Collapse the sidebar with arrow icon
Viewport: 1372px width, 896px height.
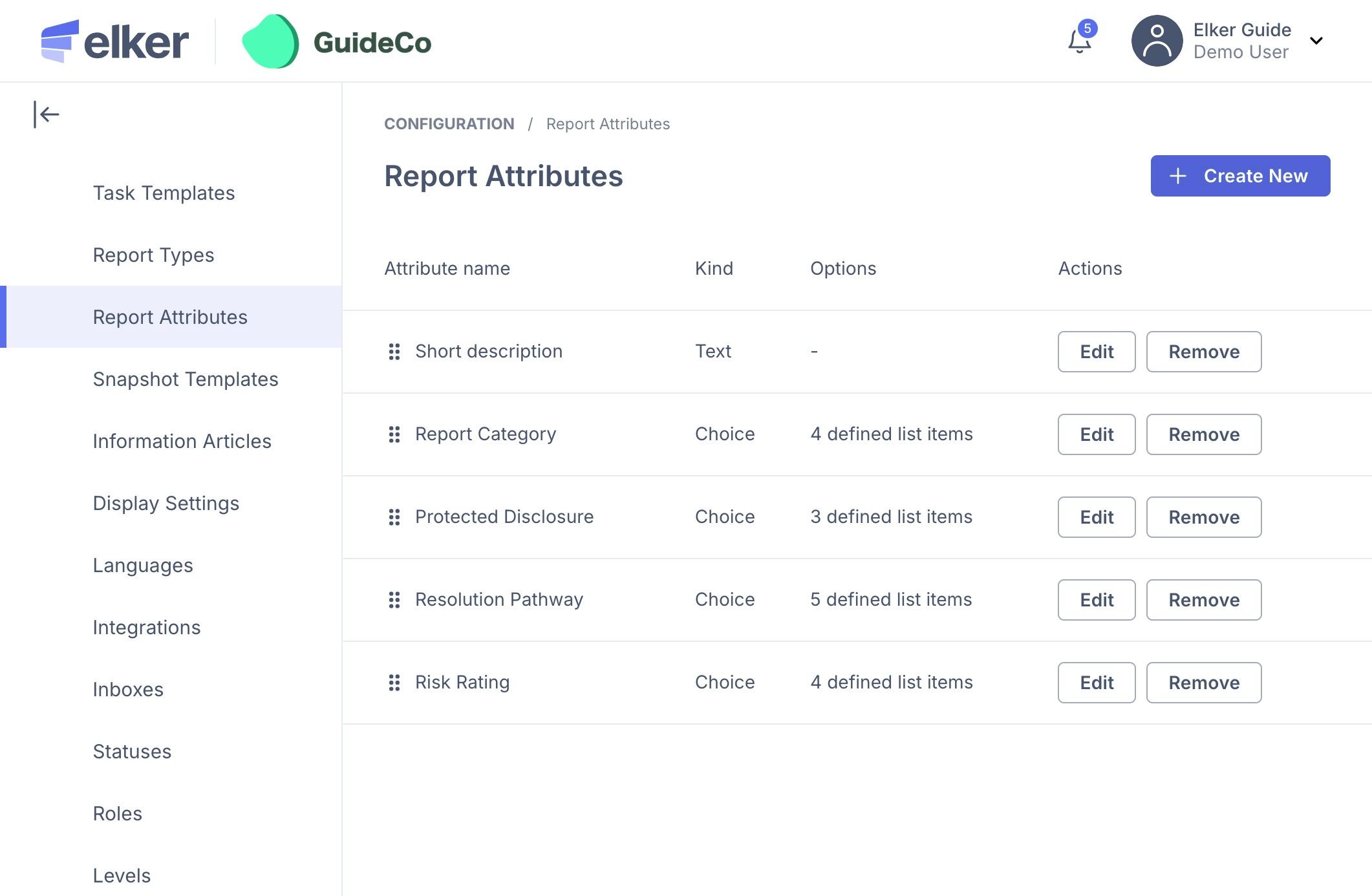click(47, 115)
